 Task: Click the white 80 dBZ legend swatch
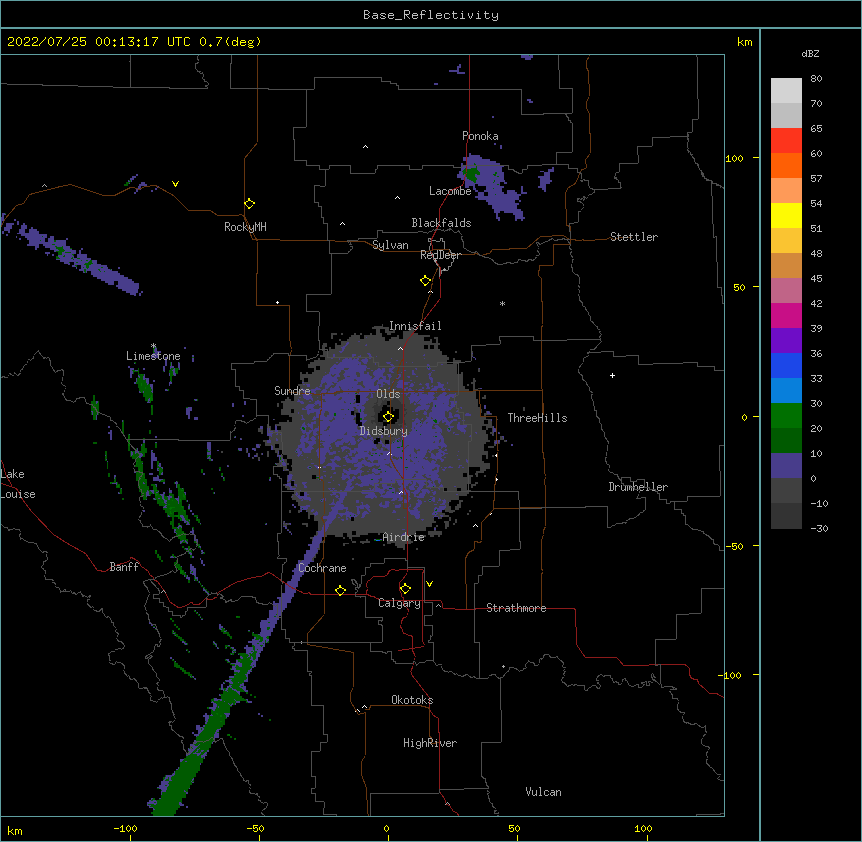(x=786, y=91)
